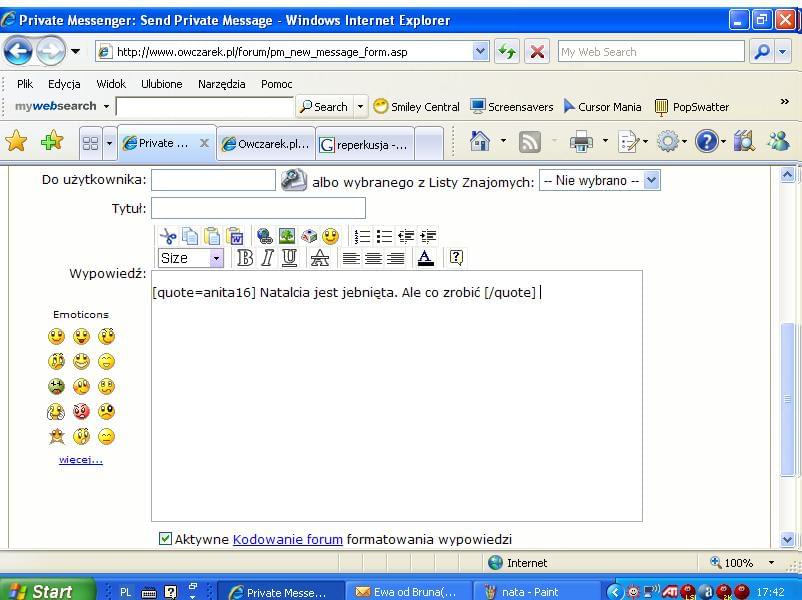Open Smiley Central toolbar button

416,107
